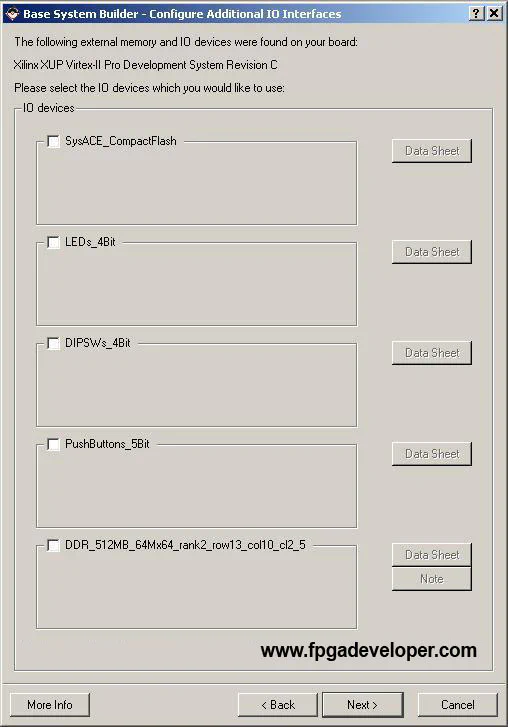The image size is (508, 727).
Task: Click the dialog title bar text
Action: tap(182, 14)
